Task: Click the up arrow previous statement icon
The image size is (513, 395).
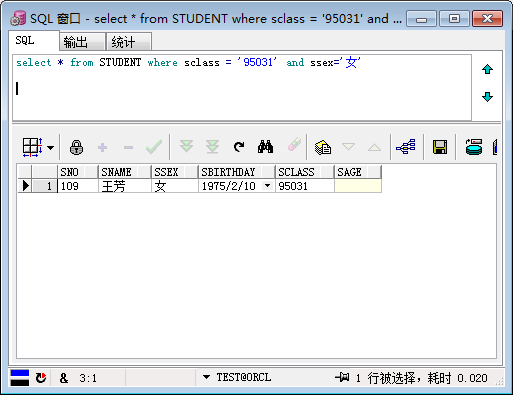Action: 487,69
